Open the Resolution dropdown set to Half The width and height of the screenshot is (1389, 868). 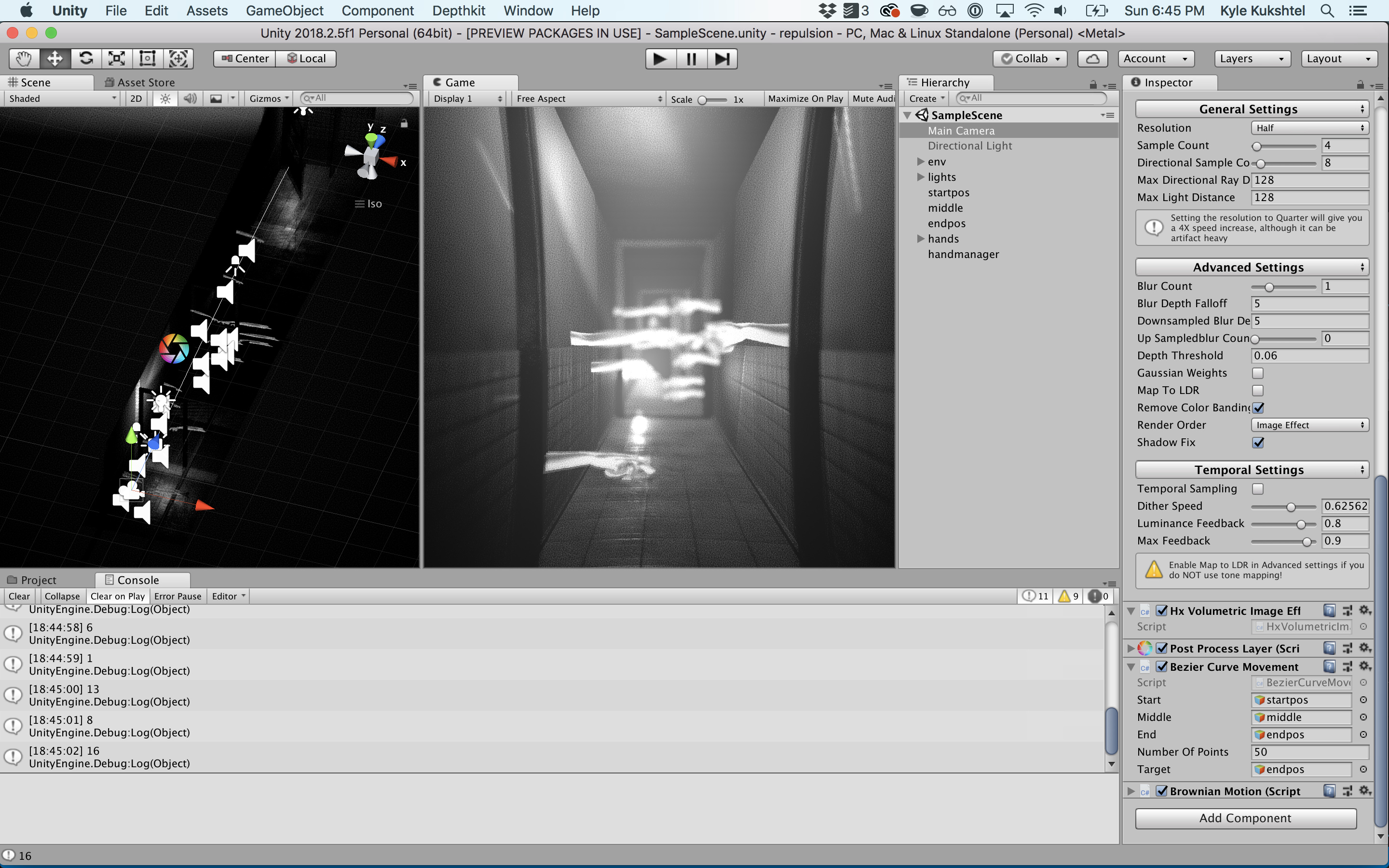point(1309,128)
